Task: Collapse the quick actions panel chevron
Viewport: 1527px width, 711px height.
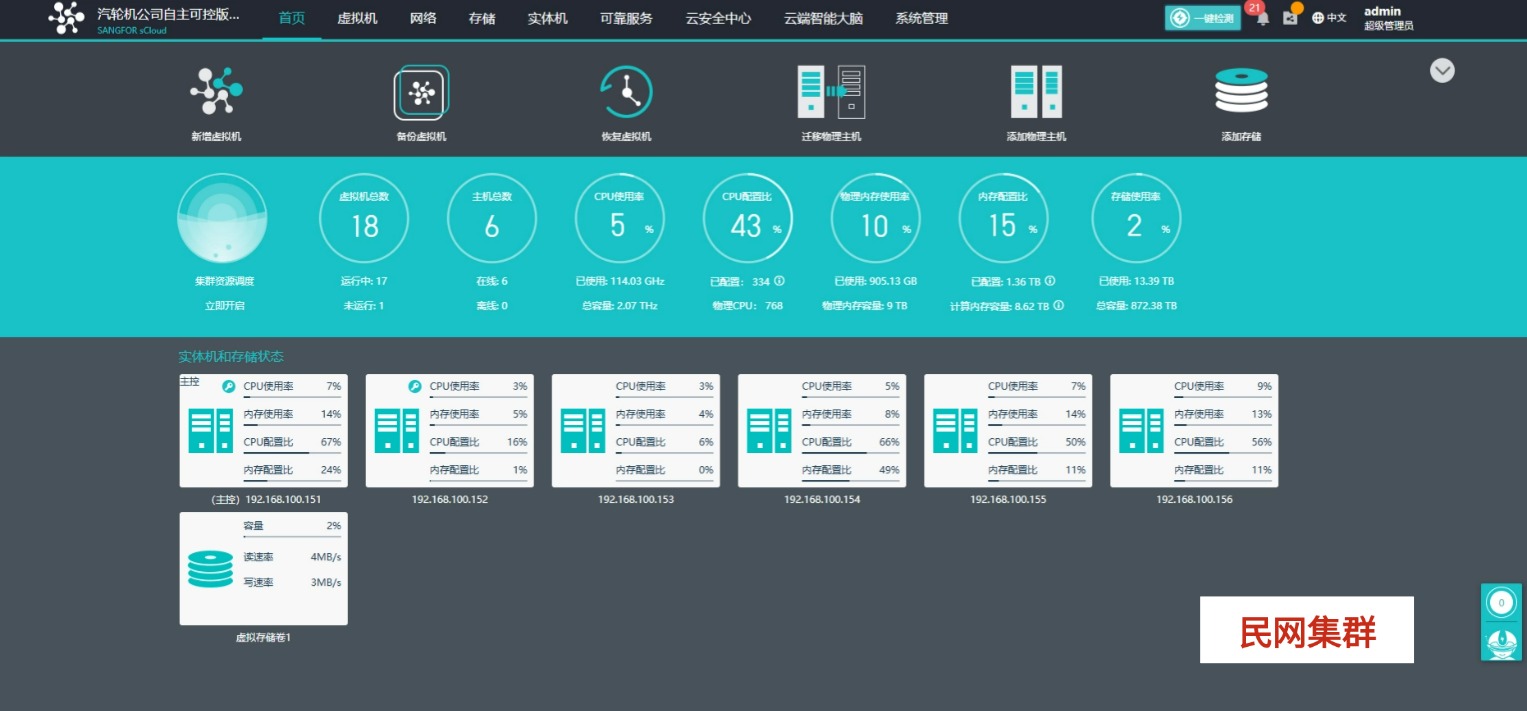Action: (x=1442, y=71)
